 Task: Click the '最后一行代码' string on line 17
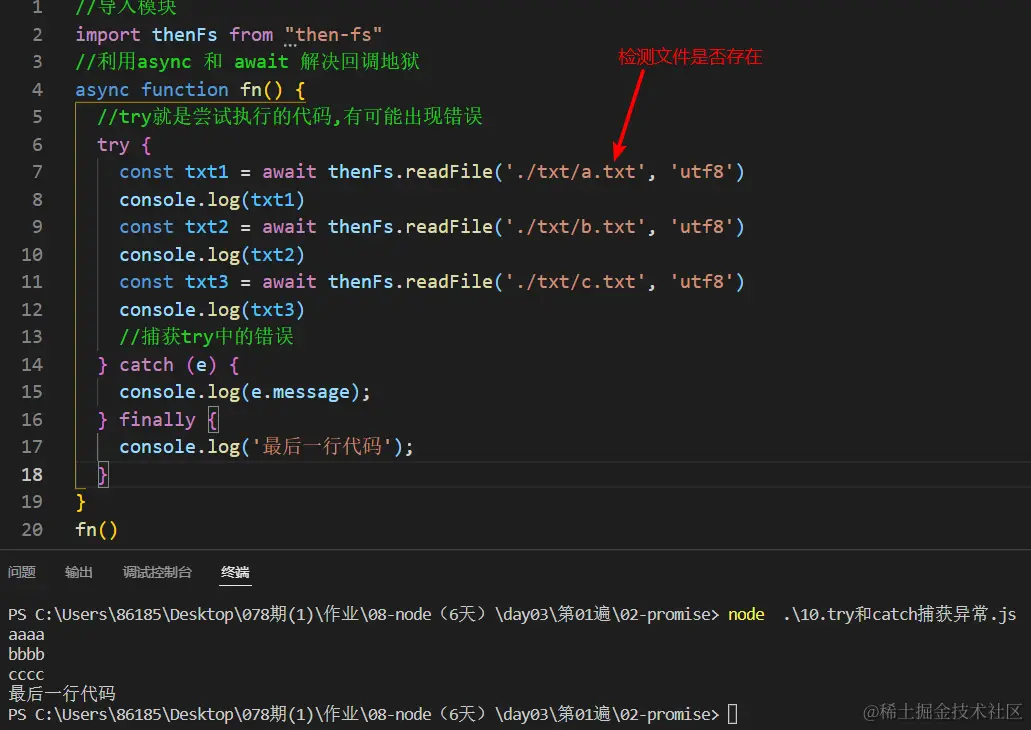tap(322, 447)
